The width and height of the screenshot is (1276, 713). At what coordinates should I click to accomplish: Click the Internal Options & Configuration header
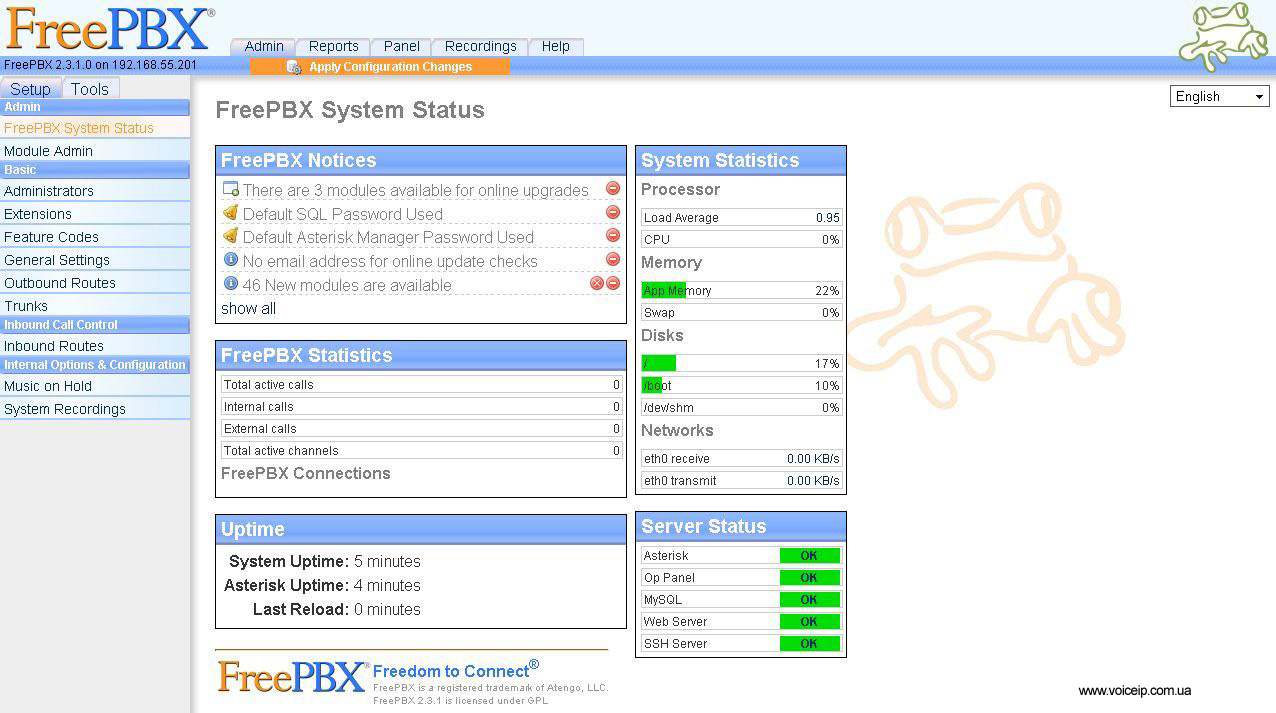pos(95,365)
